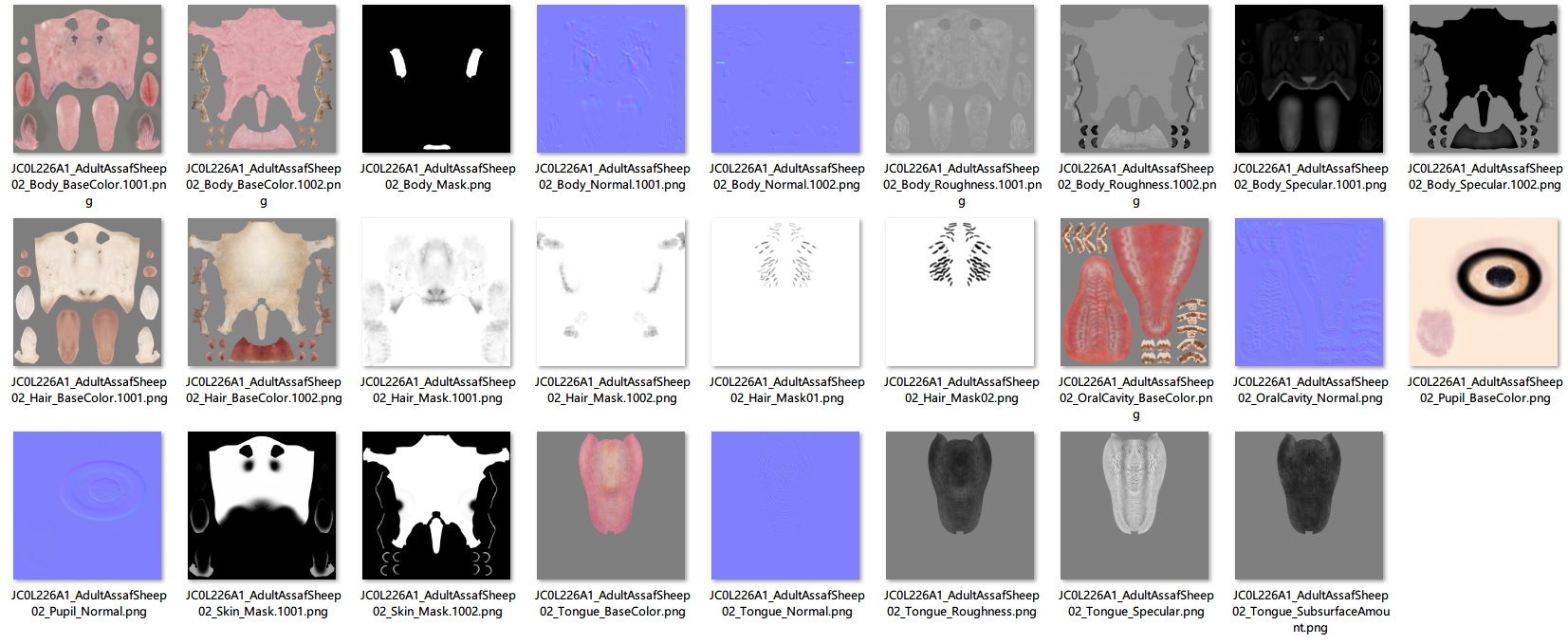Select the Body_BaseColor.1001.png thumbnail
The height and width of the screenshot is (644, 1568).
click(x=87, y=79)
